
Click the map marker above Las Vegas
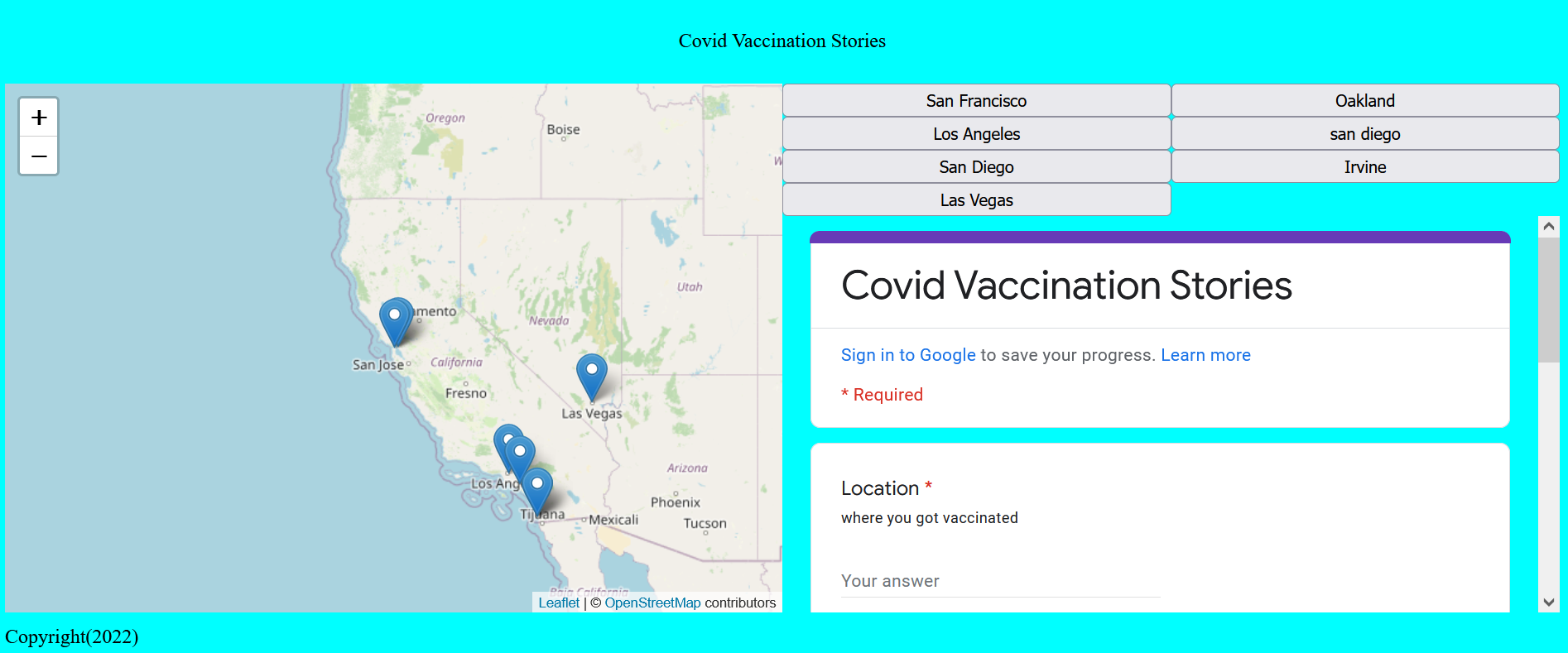pyautogui.click(x=591, y=373)
